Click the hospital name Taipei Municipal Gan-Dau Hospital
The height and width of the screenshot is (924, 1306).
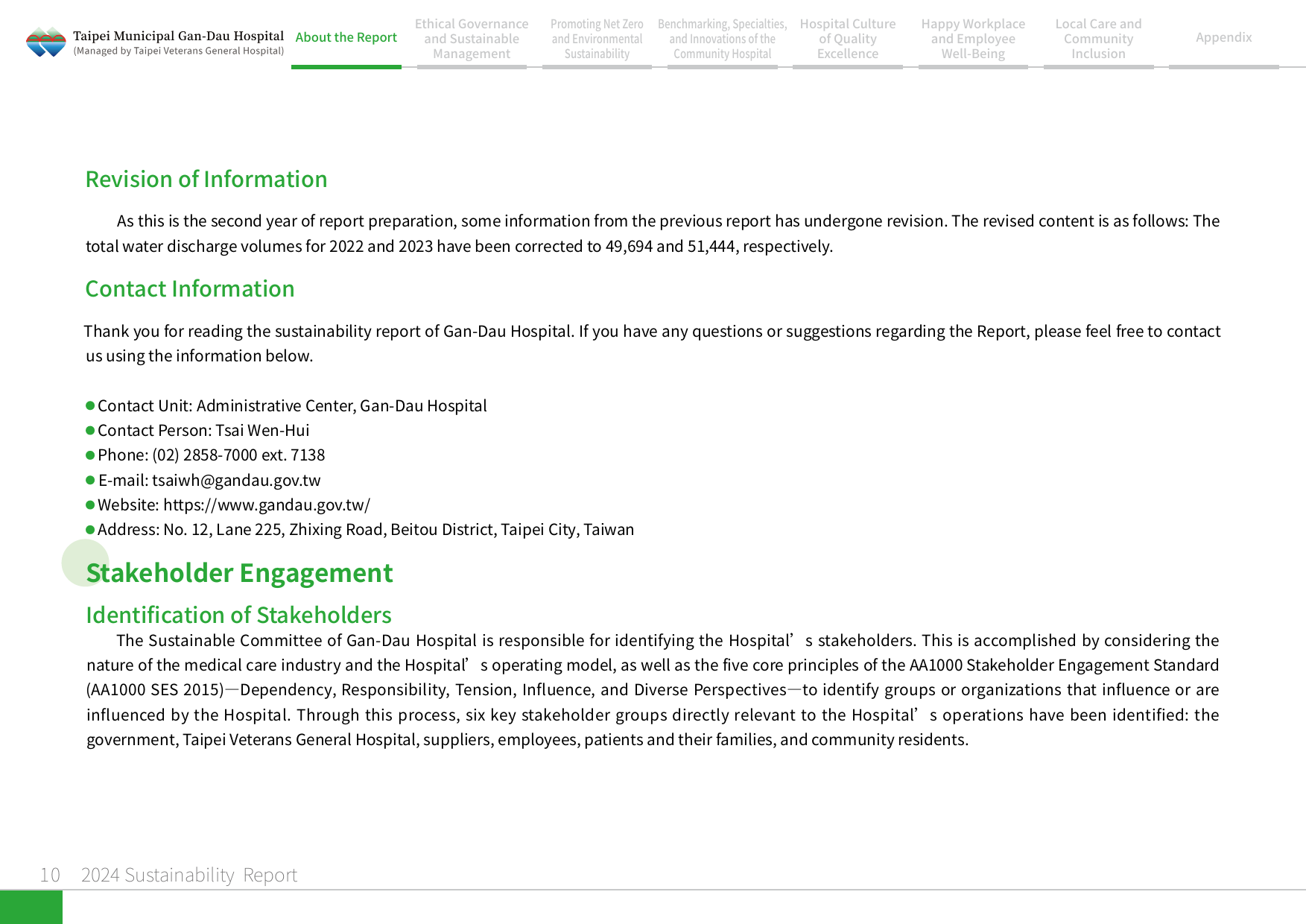click(x=178, y=36)
